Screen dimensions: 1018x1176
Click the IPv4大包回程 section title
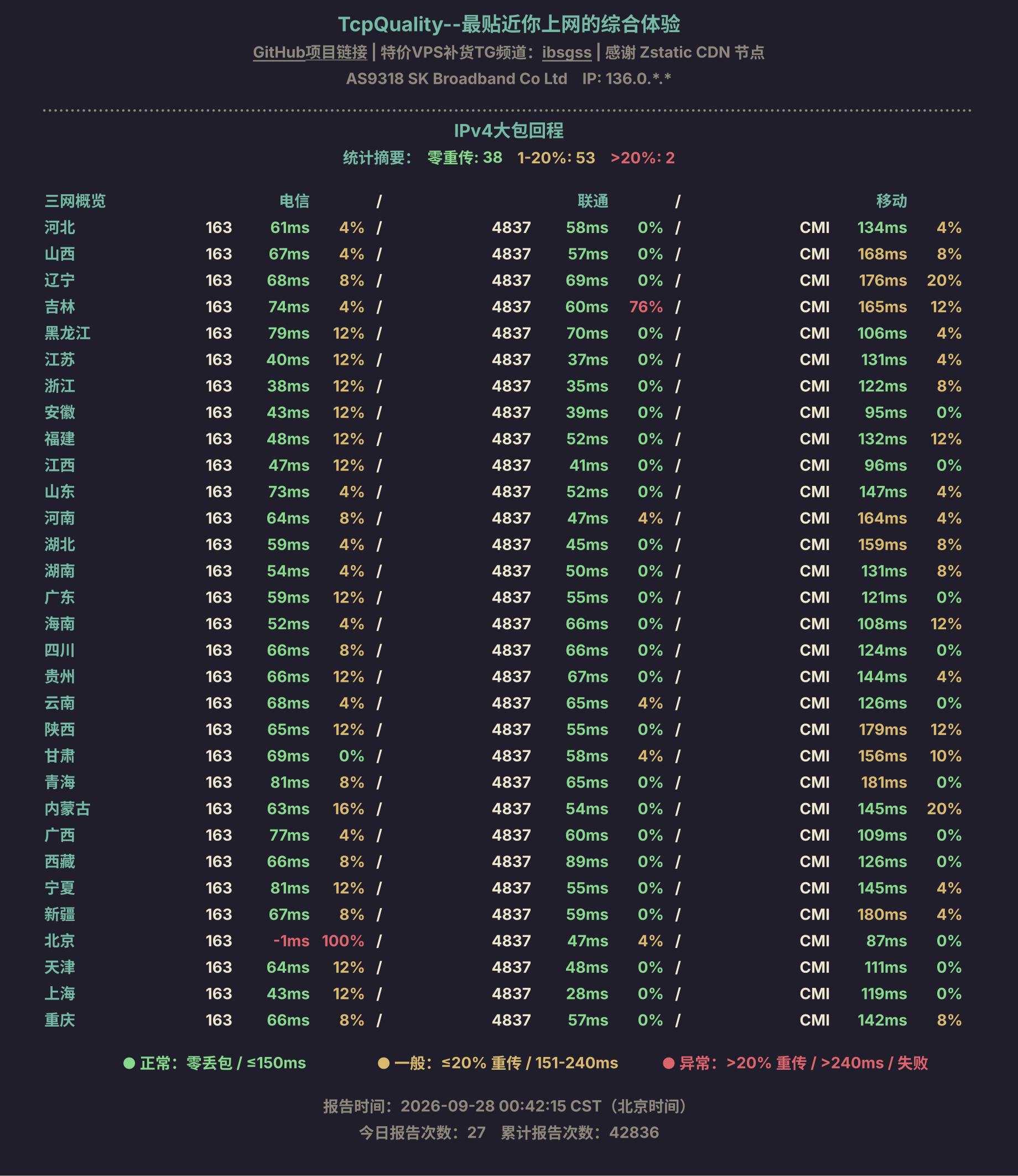click(508, 131)
